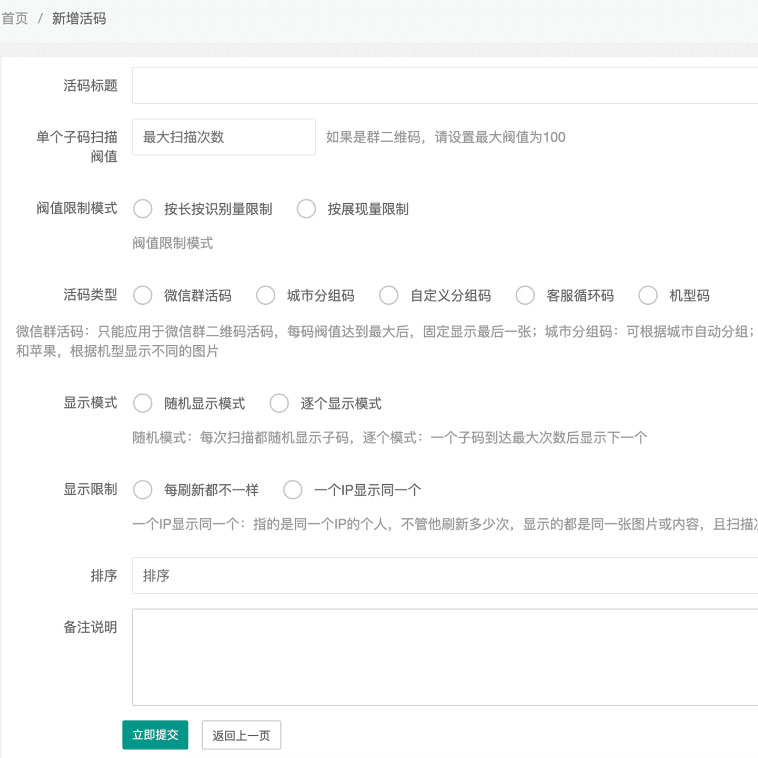Choose 客服循环码 as the code type
Viewport: 758px width, 758px height.
[x=525, y=295]
